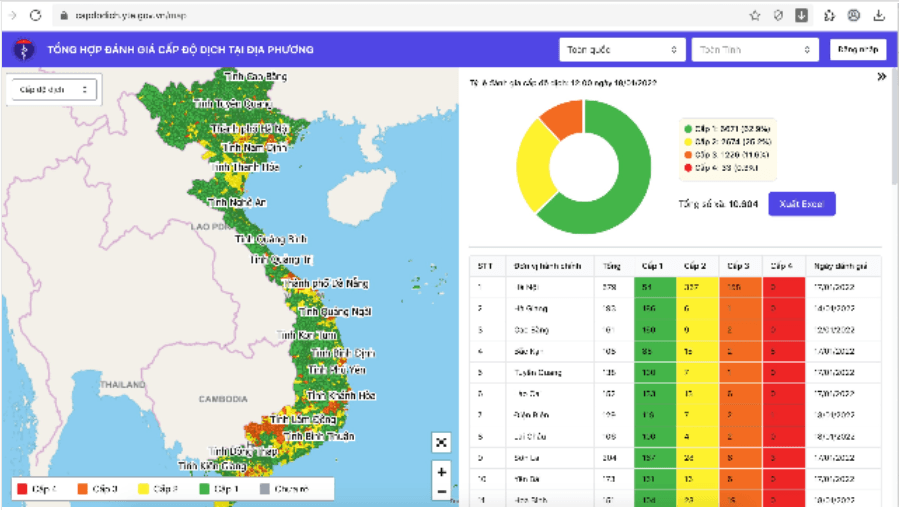Click the Xuất Excel export button
899x510 pixels.
[802, 204]
